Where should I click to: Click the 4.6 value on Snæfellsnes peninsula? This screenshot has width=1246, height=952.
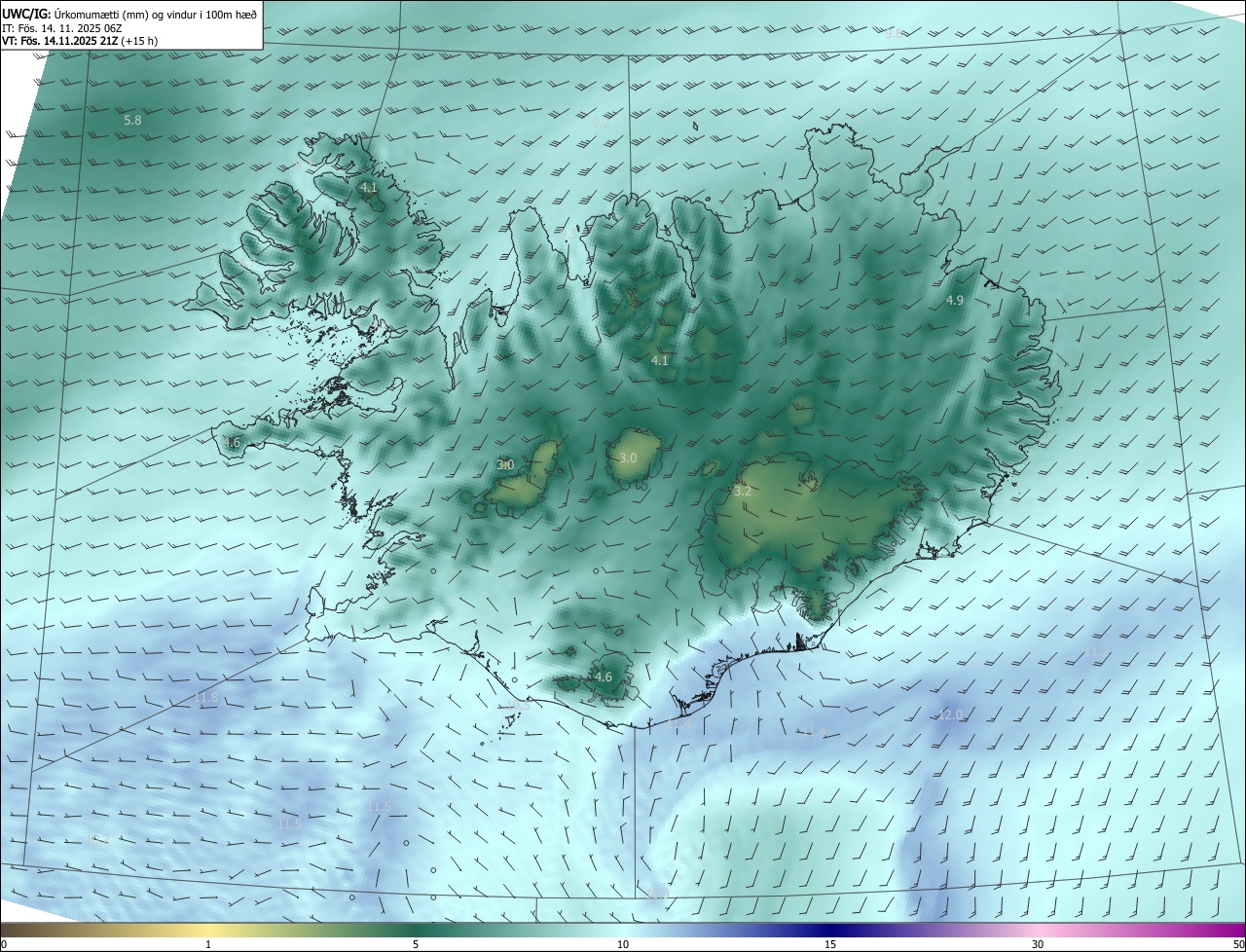(x=231, y=442)
